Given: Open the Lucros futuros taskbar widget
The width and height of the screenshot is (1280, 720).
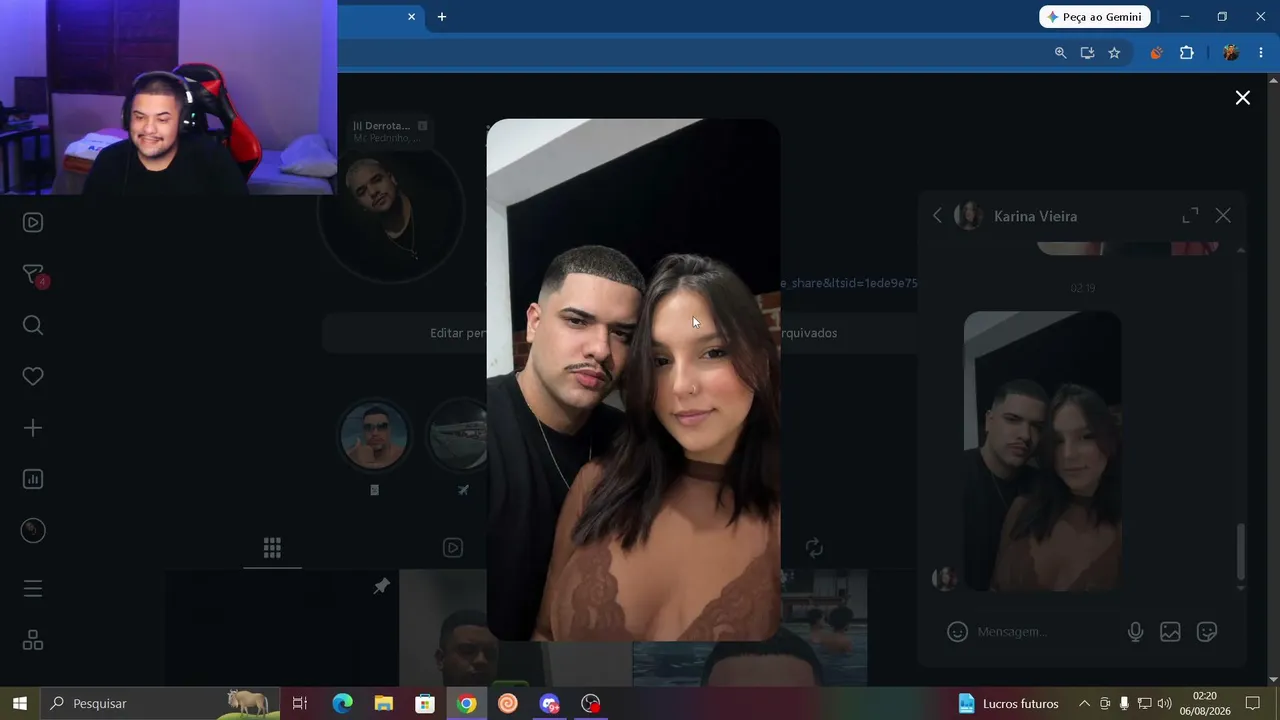Looking at the screenshot, I should coord(1008,703).
